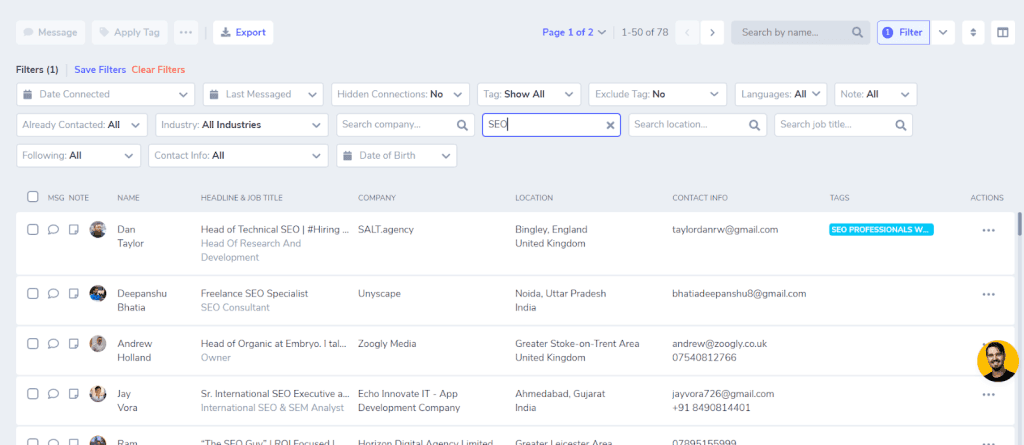The width and height of the screenshot is (1024, 445).
Task: Expand the Industry: All Industries dropdown
Action: (x=242, y=125)
